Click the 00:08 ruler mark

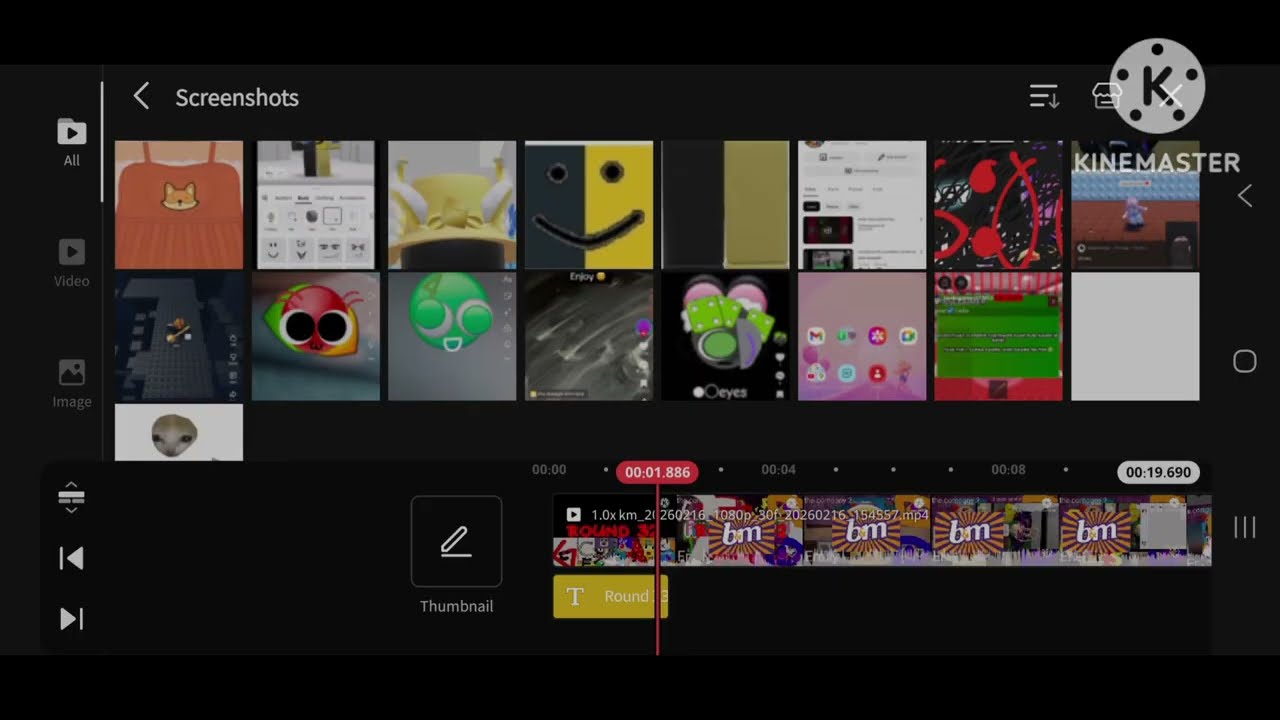[x=1008, y=469]
